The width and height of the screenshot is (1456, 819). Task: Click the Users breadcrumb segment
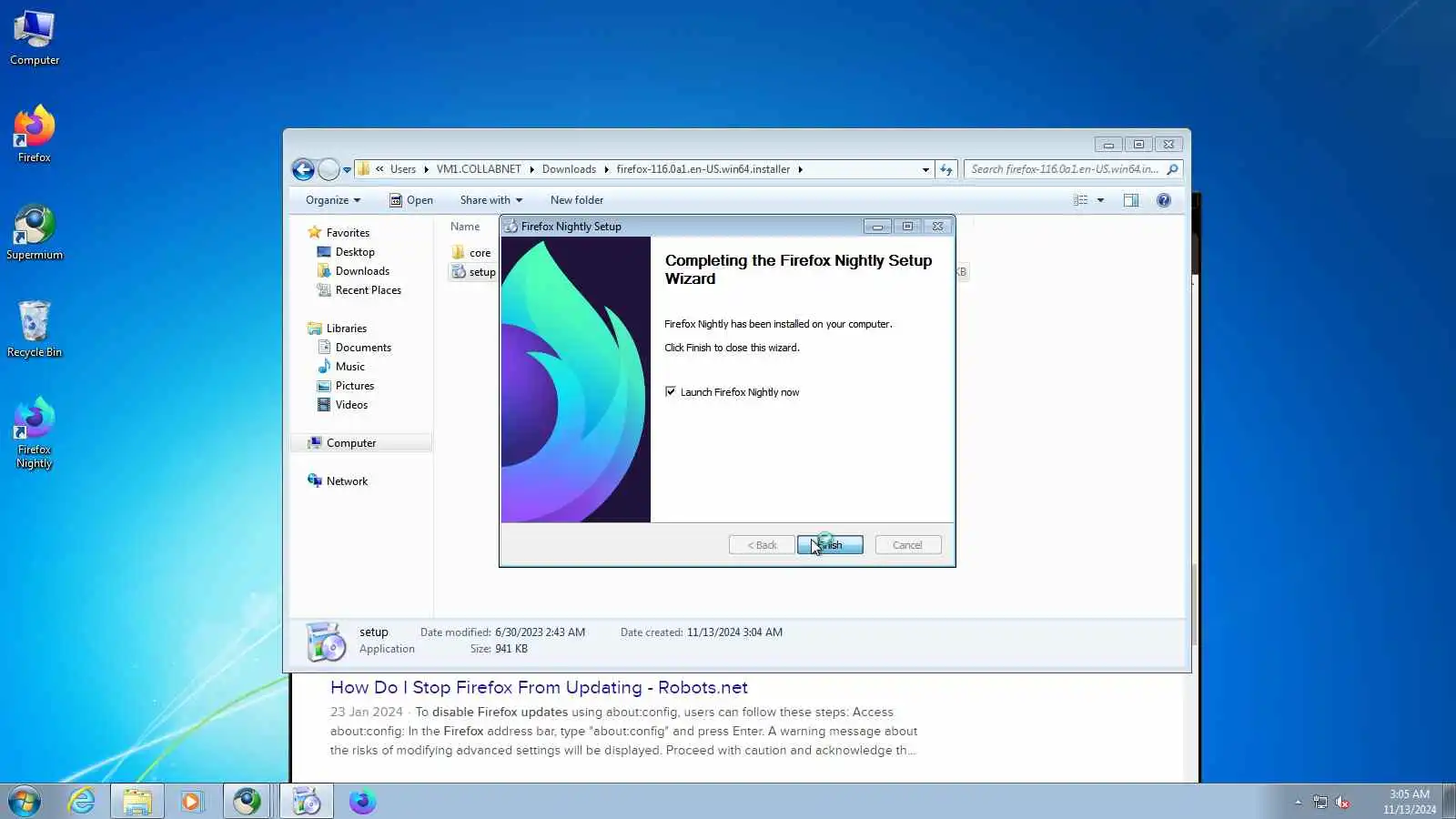point(403,169)
